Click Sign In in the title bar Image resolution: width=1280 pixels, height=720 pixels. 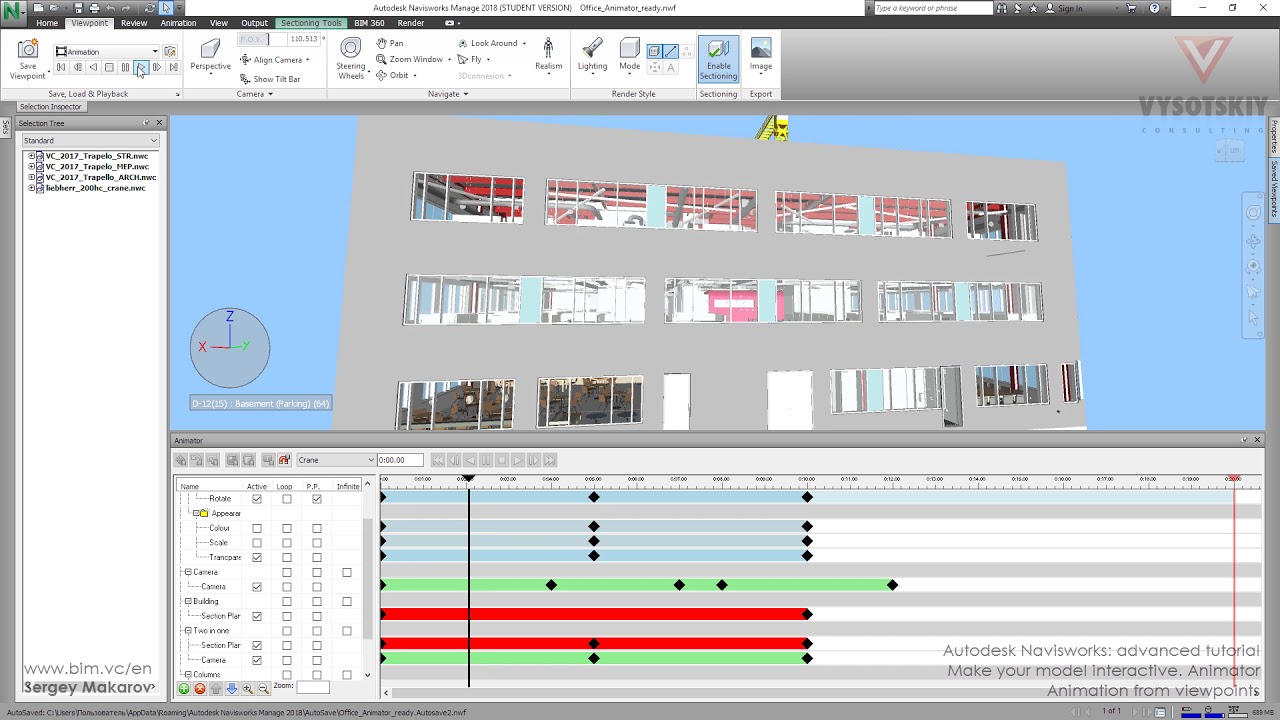(x=1070, y=8)
